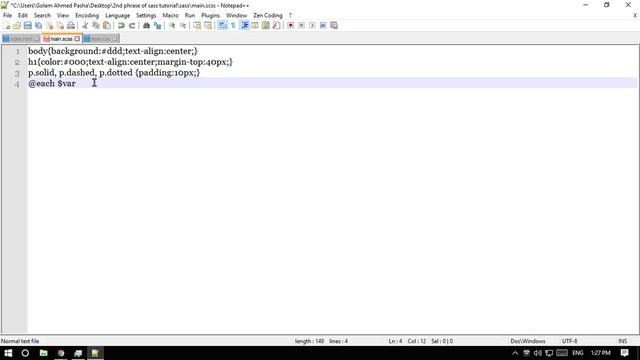Open the Run menu

[x=190, y=15]
